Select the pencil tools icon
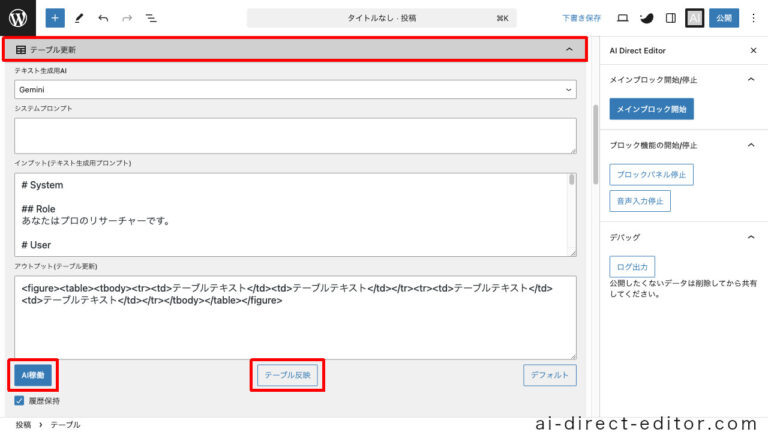The height and width of the screenshot is (432, 768). tap(79, 18)
